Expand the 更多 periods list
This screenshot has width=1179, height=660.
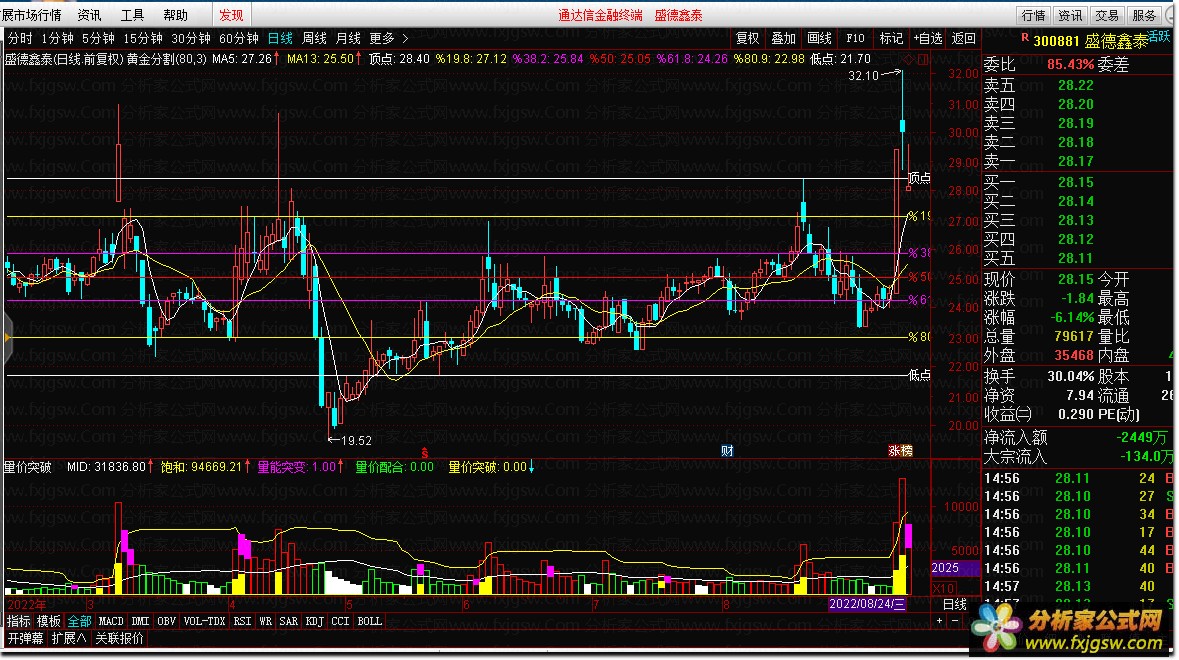coord(388,38)
